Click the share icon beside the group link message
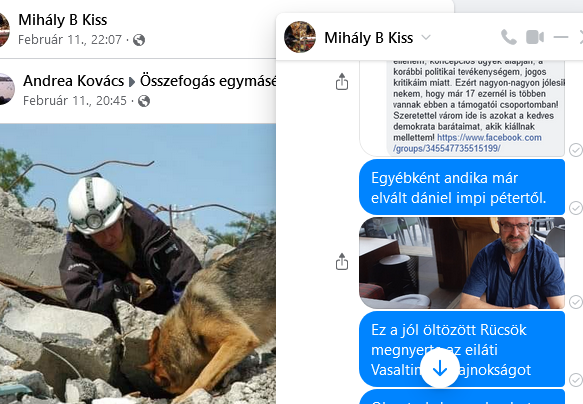 click(342, 81)
